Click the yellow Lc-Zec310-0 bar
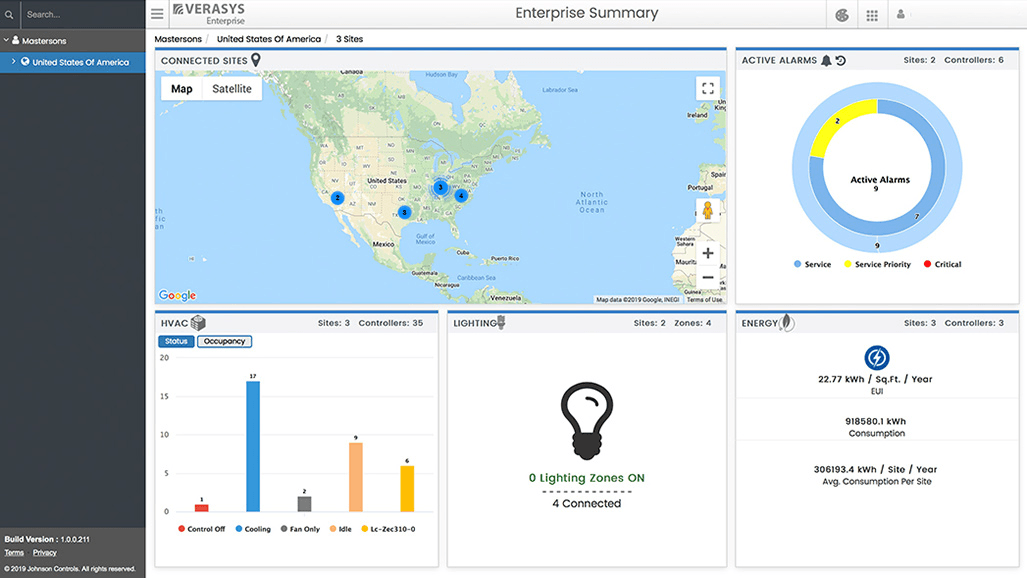 (x=407, y=489)
